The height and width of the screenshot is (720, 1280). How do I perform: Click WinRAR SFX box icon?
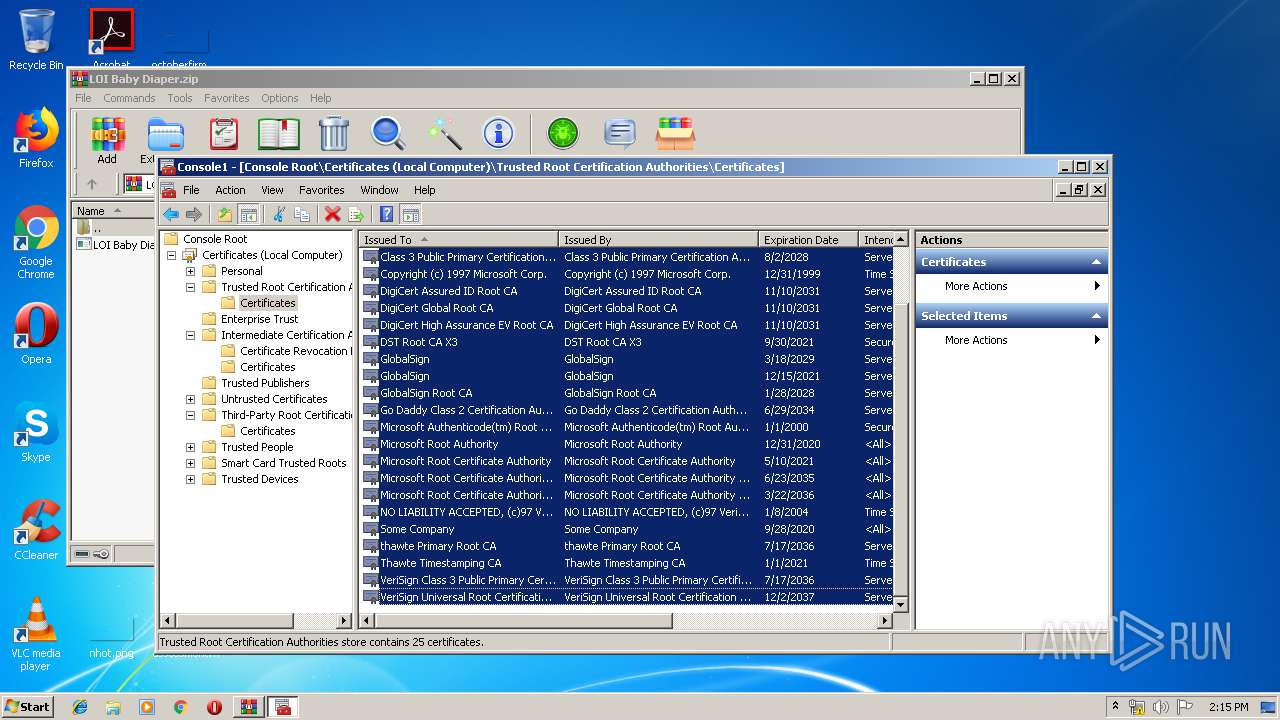[675, 133]
